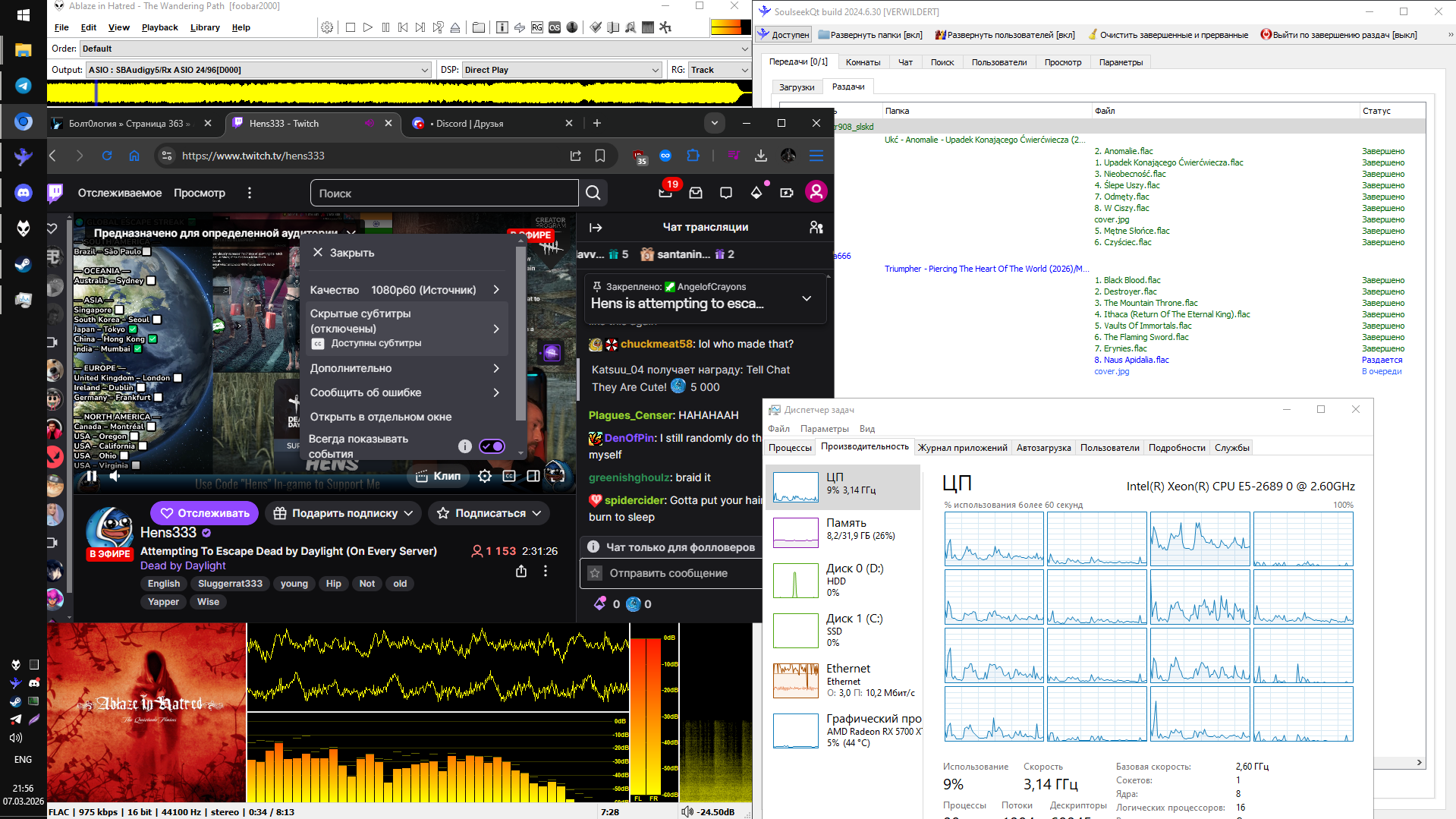This screenshot has width=1456, height=819.
Task: Click 'Открыть в отдельном окне' menu entry
Action: 381,417
